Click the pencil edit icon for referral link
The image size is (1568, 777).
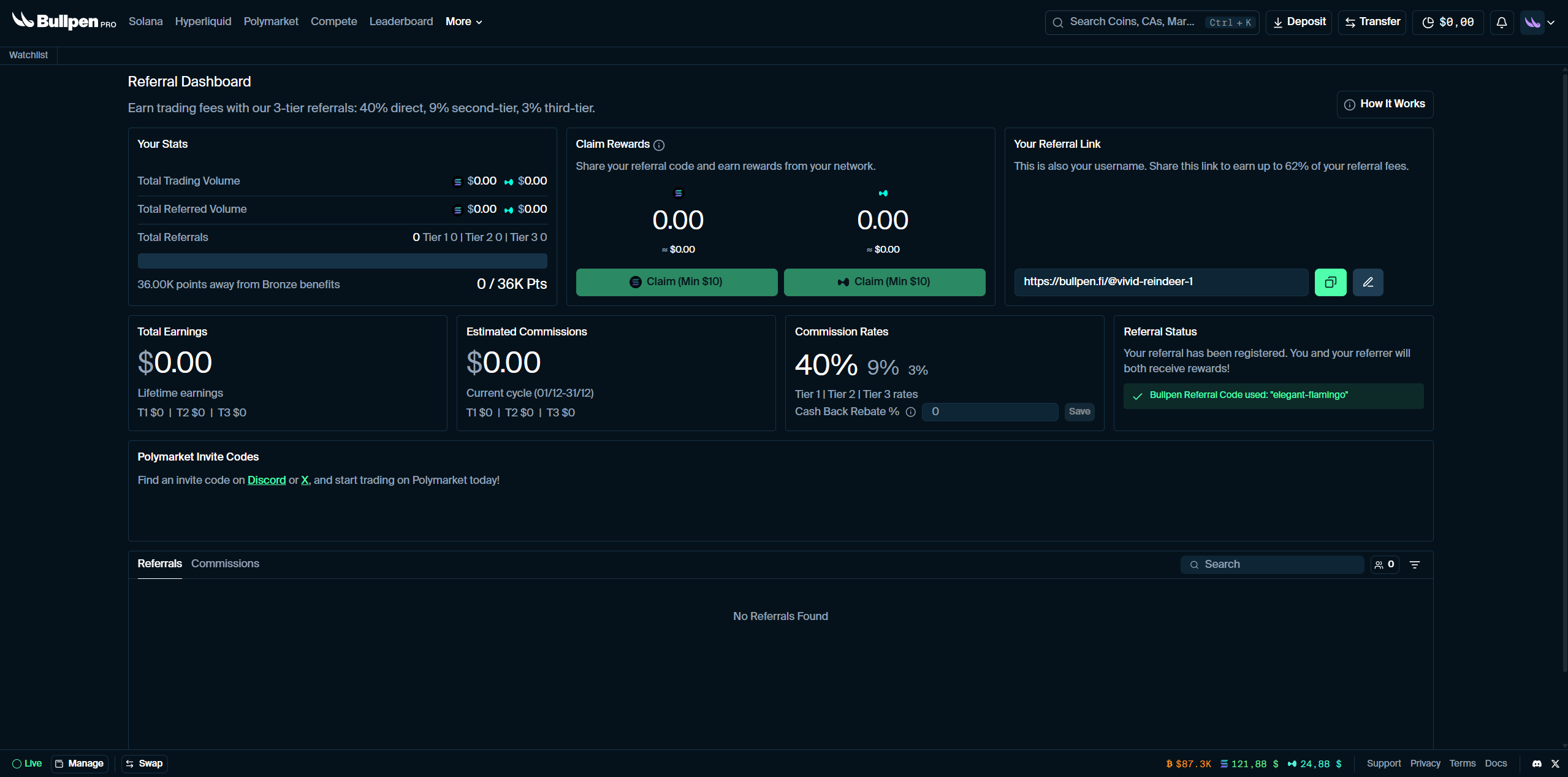coord(1368,282)
